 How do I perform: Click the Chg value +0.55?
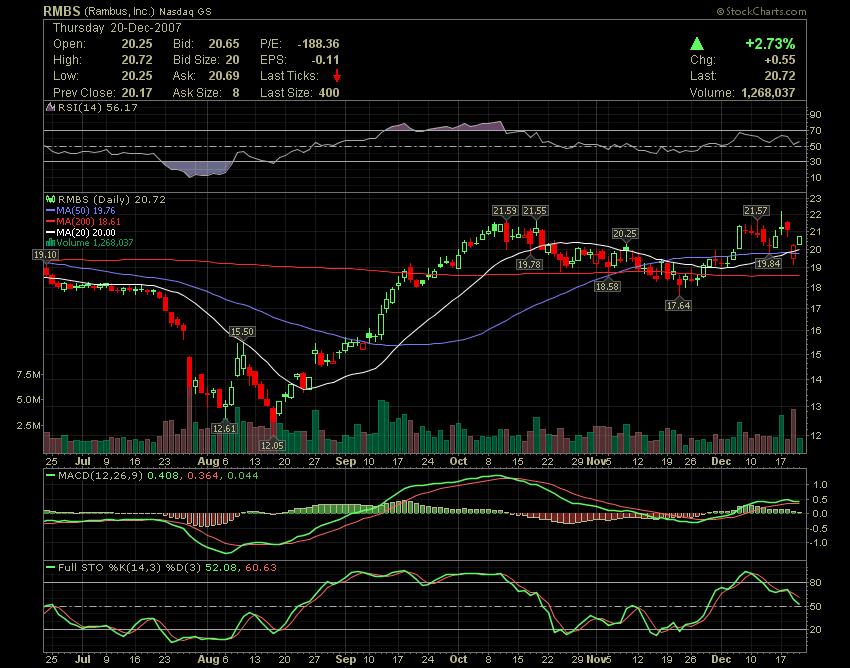780,60
